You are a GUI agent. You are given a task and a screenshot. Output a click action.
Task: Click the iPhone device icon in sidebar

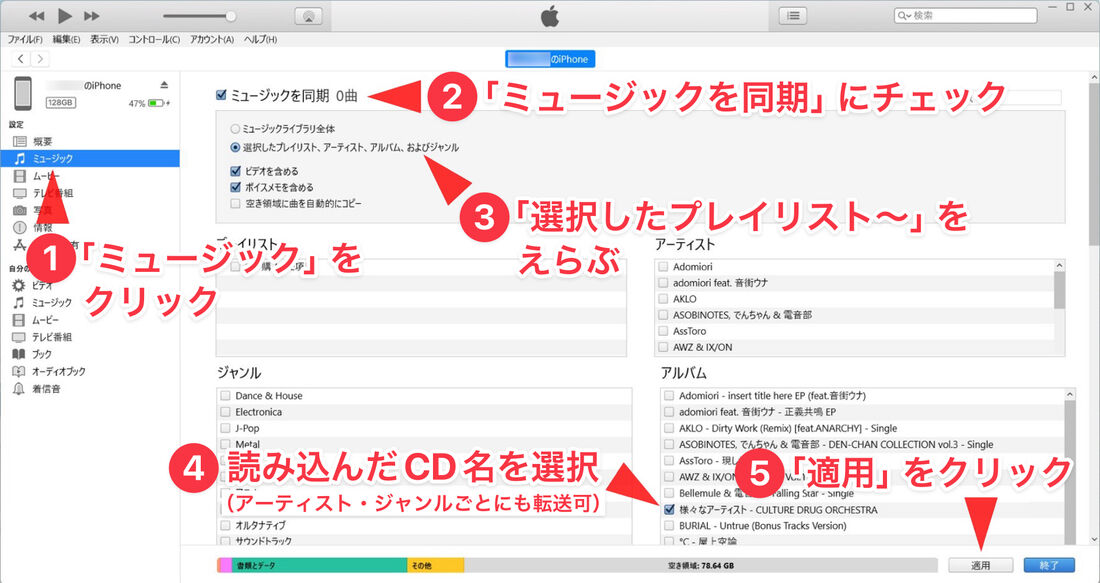[x=23, y=93]
